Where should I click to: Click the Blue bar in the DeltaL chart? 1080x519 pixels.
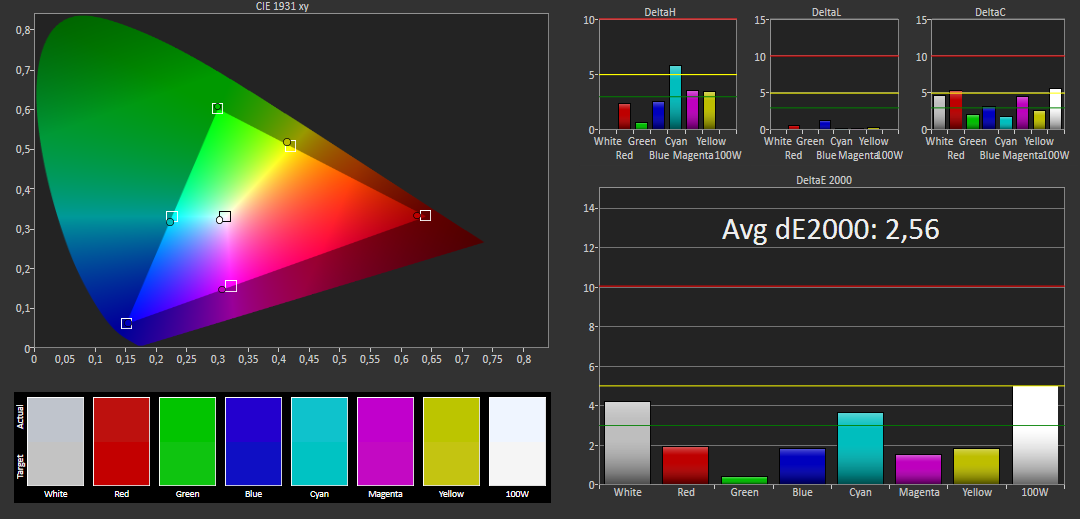(825, 125)
